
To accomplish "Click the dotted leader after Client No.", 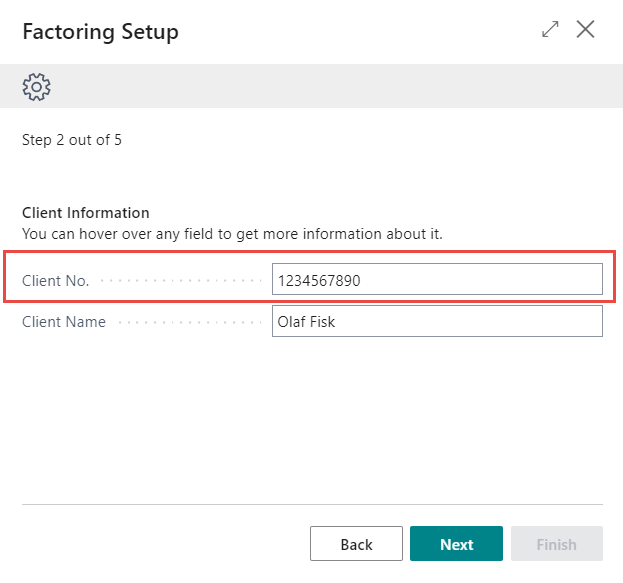I will click(180, 281).
